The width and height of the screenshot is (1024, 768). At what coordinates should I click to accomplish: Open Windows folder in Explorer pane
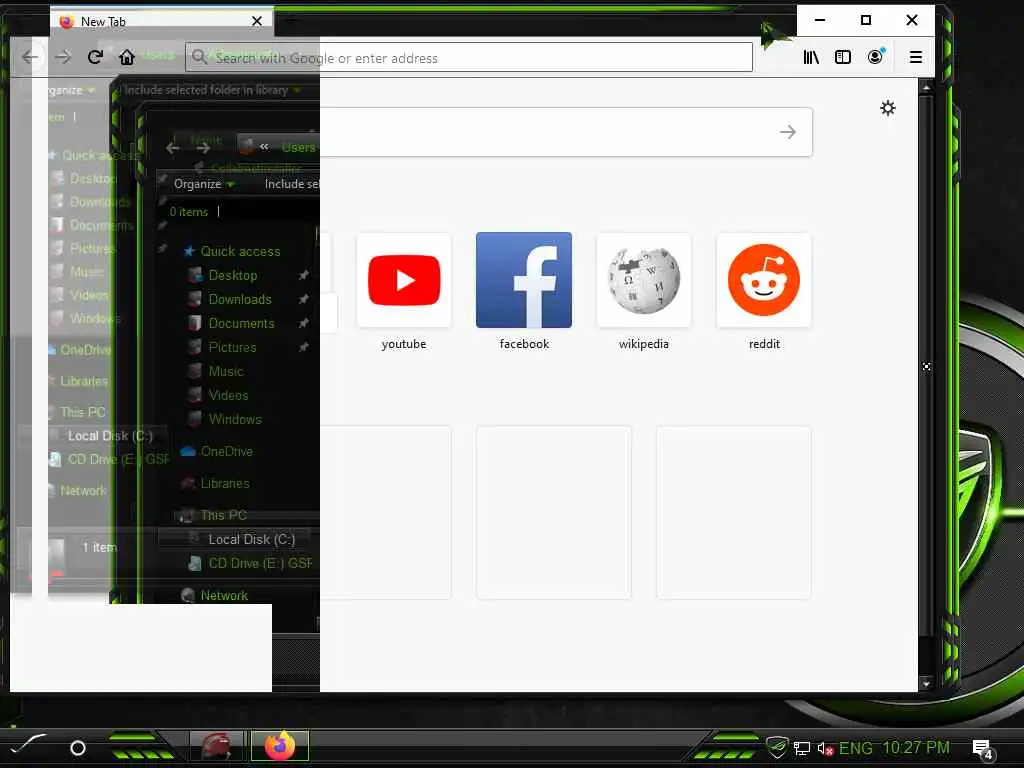(x=234, y=419)
